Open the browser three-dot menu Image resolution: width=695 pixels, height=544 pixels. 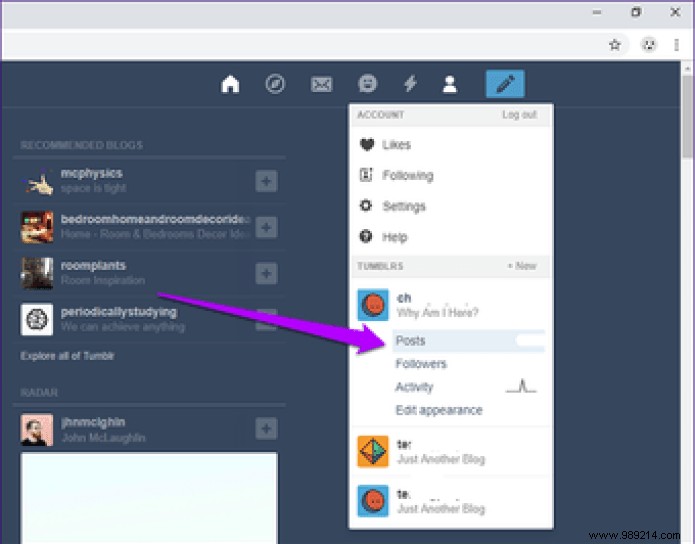[676, 44]
